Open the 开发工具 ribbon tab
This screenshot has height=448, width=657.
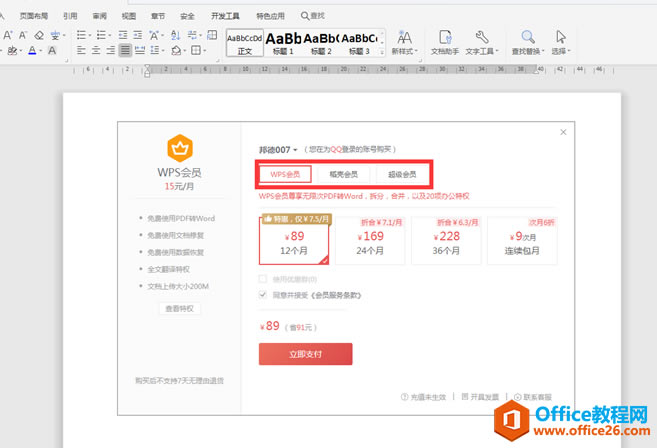point(225,16)
